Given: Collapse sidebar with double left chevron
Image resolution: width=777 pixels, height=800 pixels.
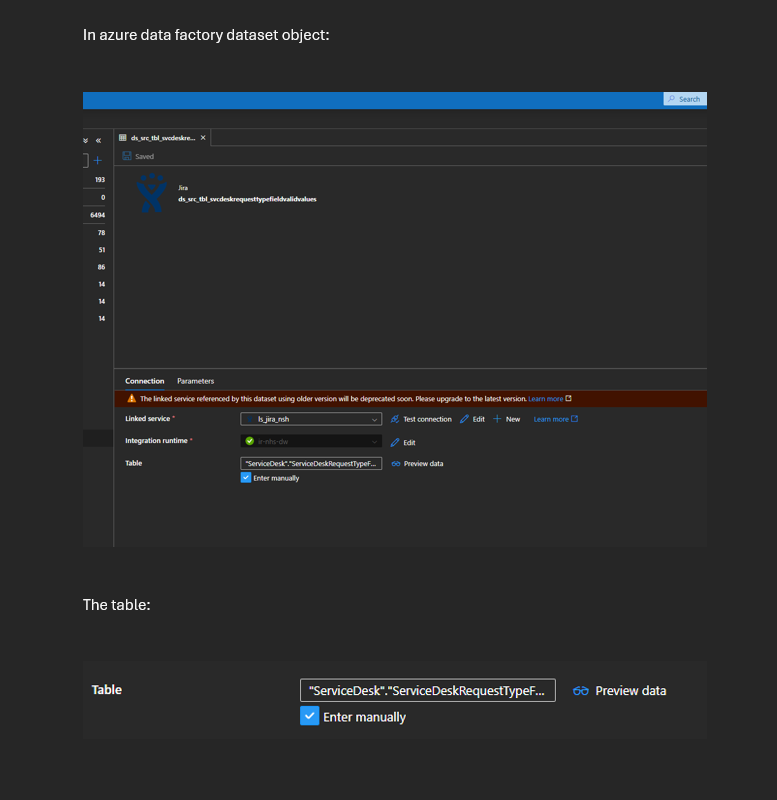Looking at the screenshot, I should point(98,140).
